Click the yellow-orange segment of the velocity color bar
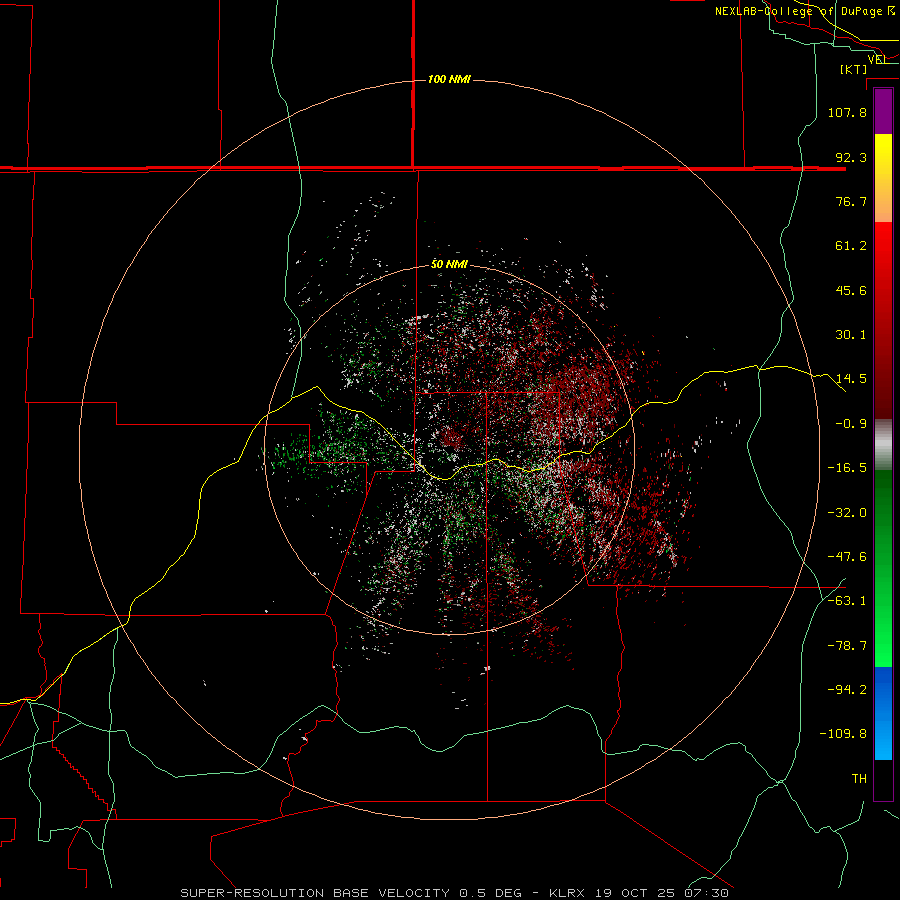 click(883, 178)
